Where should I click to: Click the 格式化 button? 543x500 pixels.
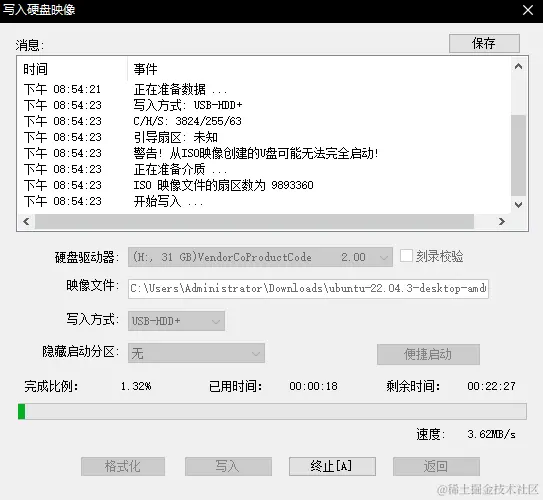(x=123, y=466)
